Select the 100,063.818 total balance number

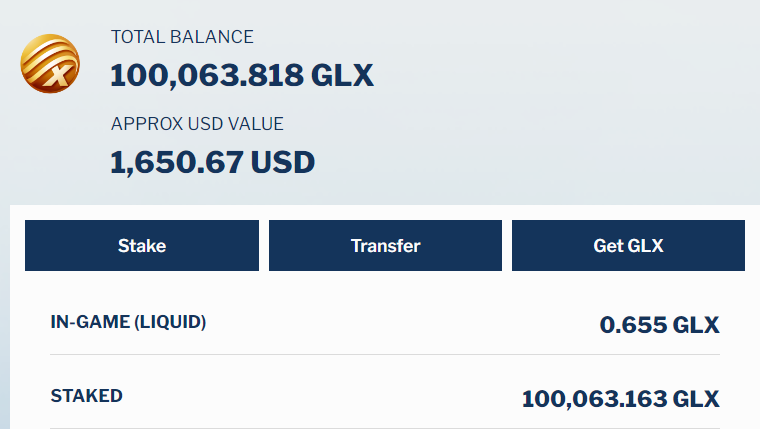[207, 76]
